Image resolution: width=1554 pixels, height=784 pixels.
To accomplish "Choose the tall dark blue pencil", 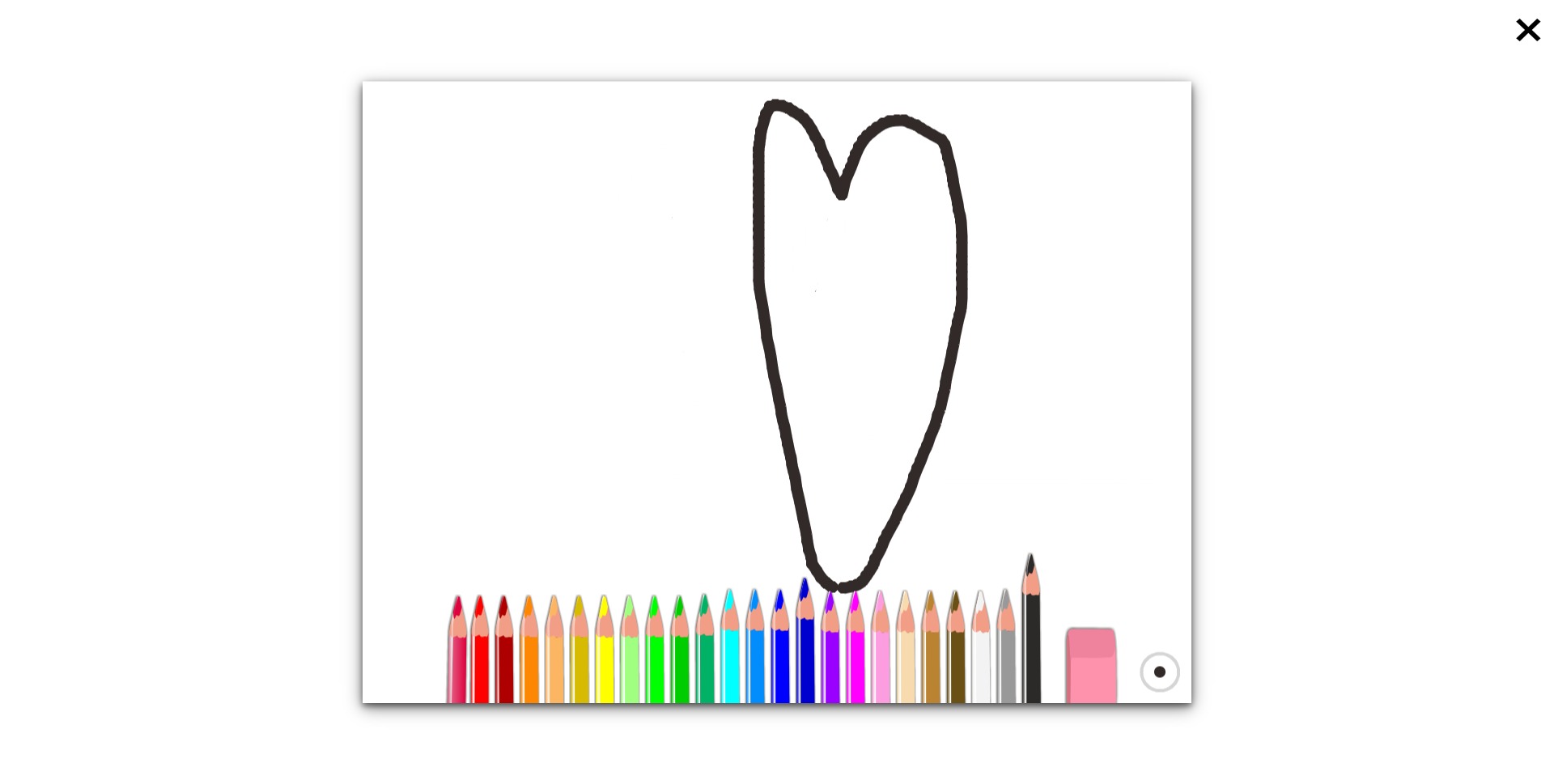I will coord(805,641).
